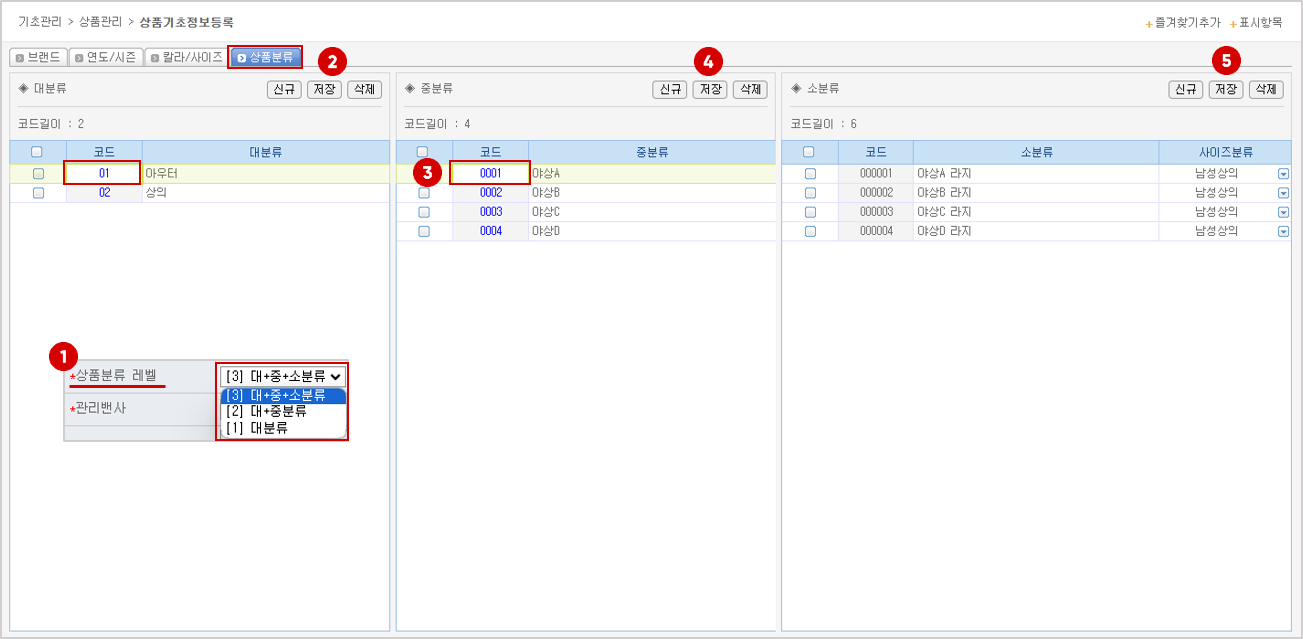Click 신규 button in 대분류 panel
This screenshot has height=639, width=1303.
tap(284, 89)
